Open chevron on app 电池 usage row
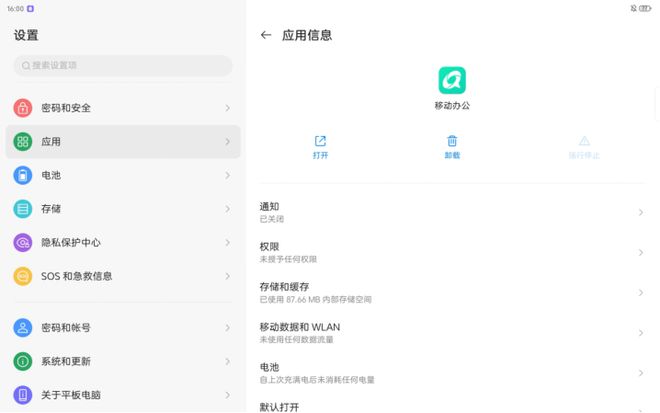This screenshot has height=413, width=660. [641, 373]
